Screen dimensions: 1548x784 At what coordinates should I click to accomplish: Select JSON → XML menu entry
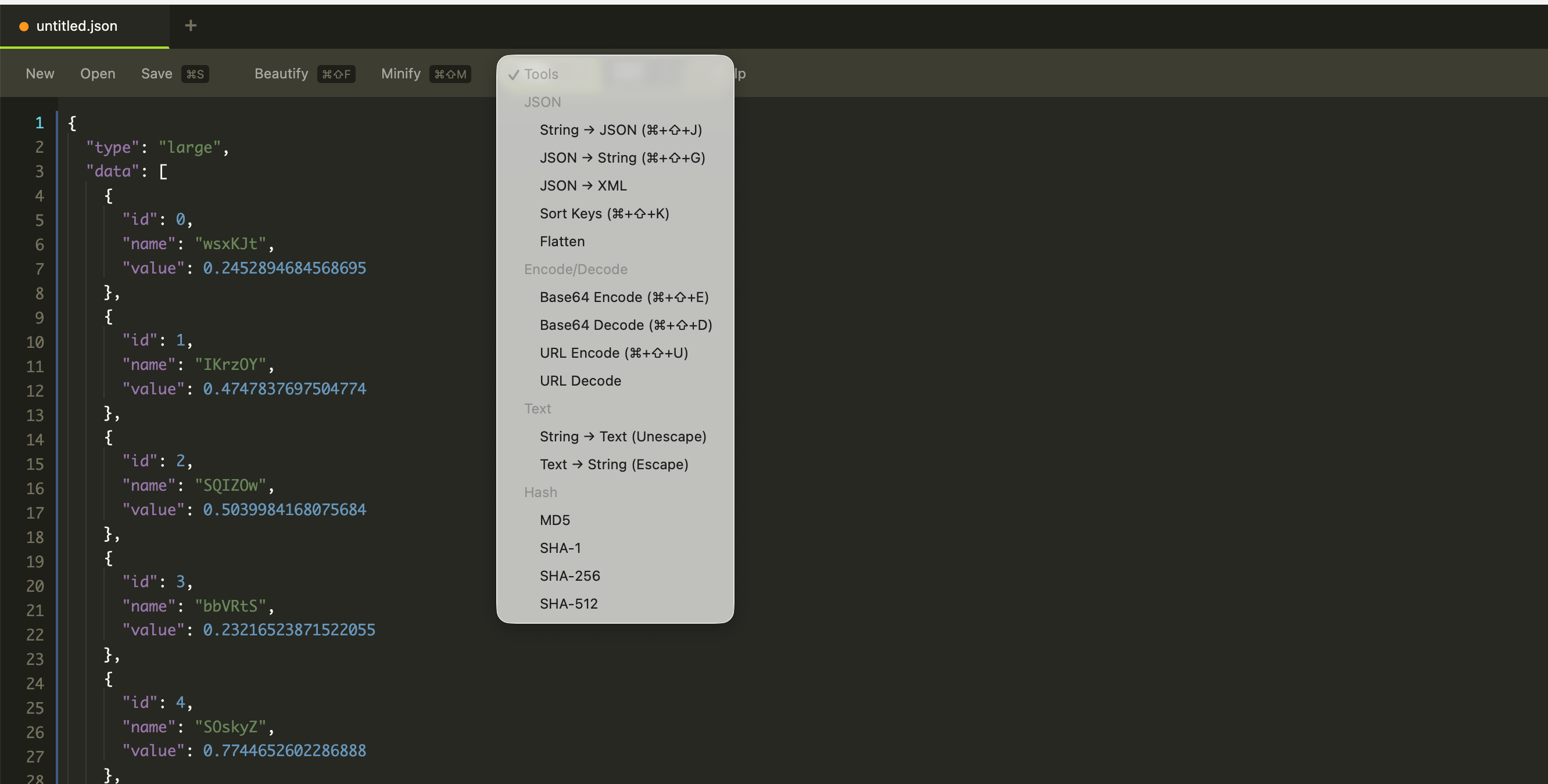[x=582, y=186]
